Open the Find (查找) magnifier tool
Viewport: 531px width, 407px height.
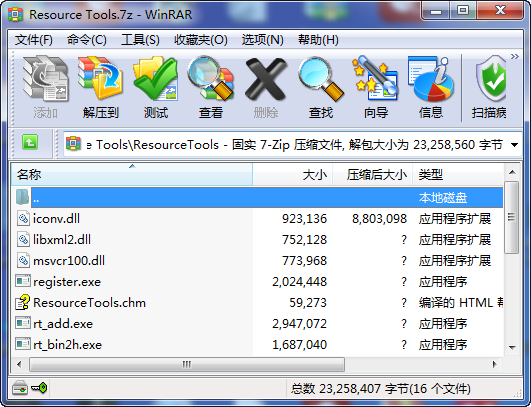(x=321, y=79)
